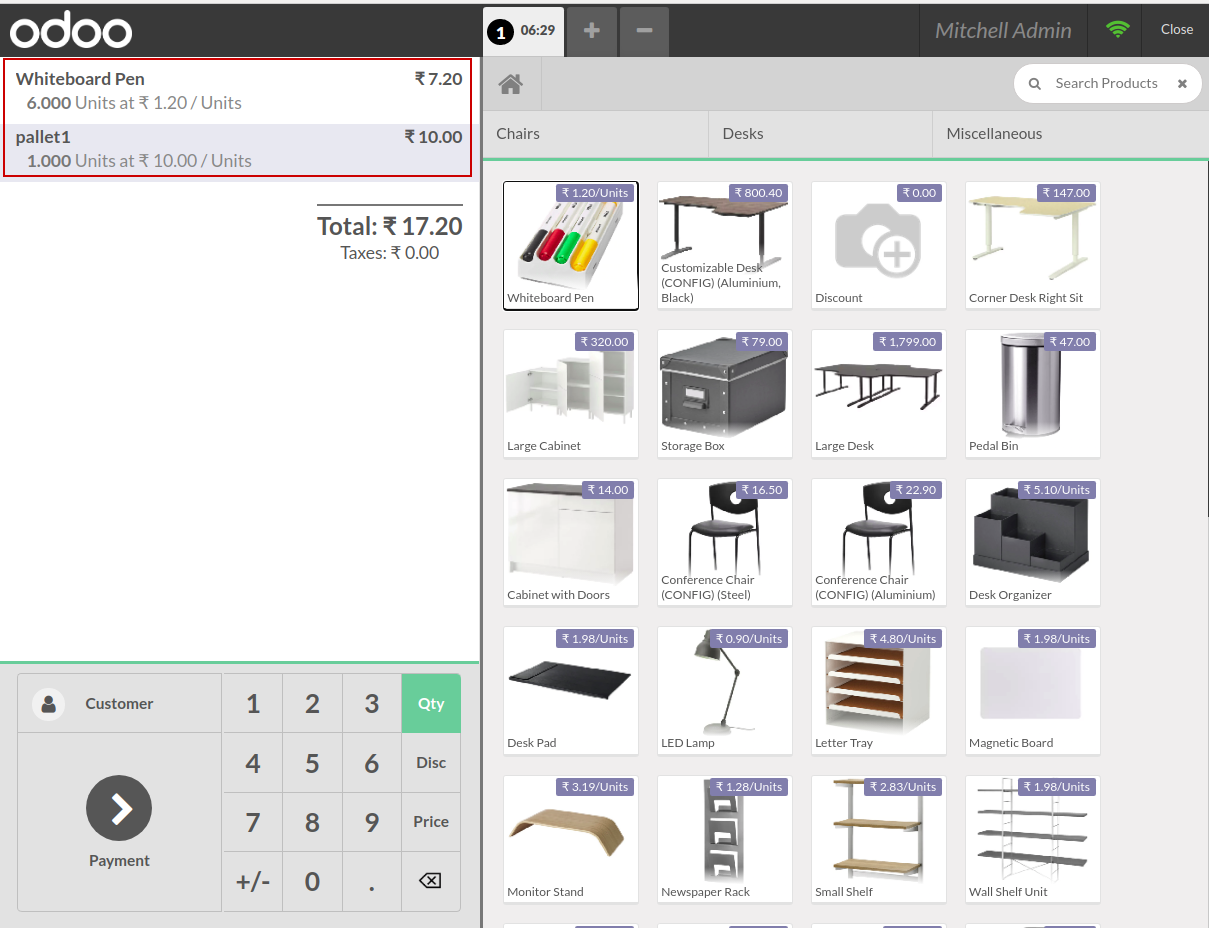This screenshot has width=1209, height=928.
Task: Select the Whiteboard Pen order line
Action: pyautogui.click(x=239, y=91)
